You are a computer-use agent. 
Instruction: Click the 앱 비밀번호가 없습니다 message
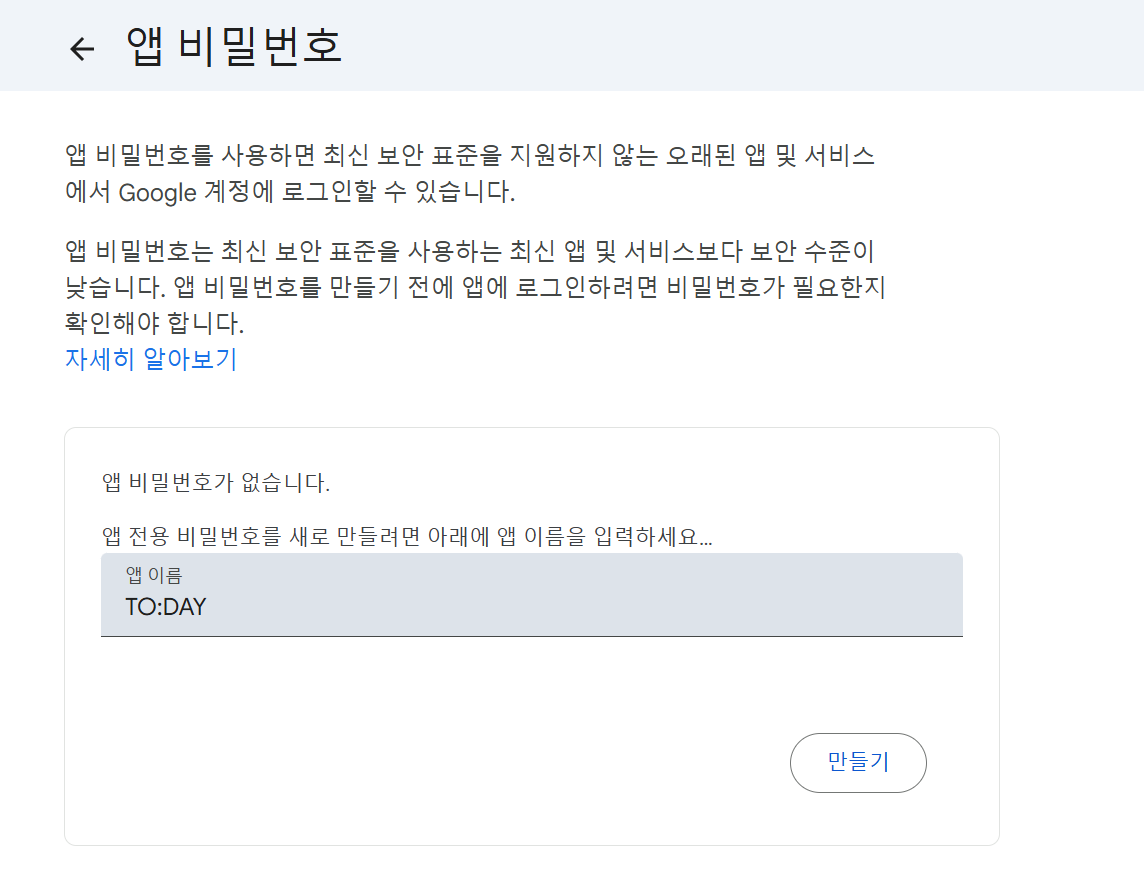click(216, 482)
